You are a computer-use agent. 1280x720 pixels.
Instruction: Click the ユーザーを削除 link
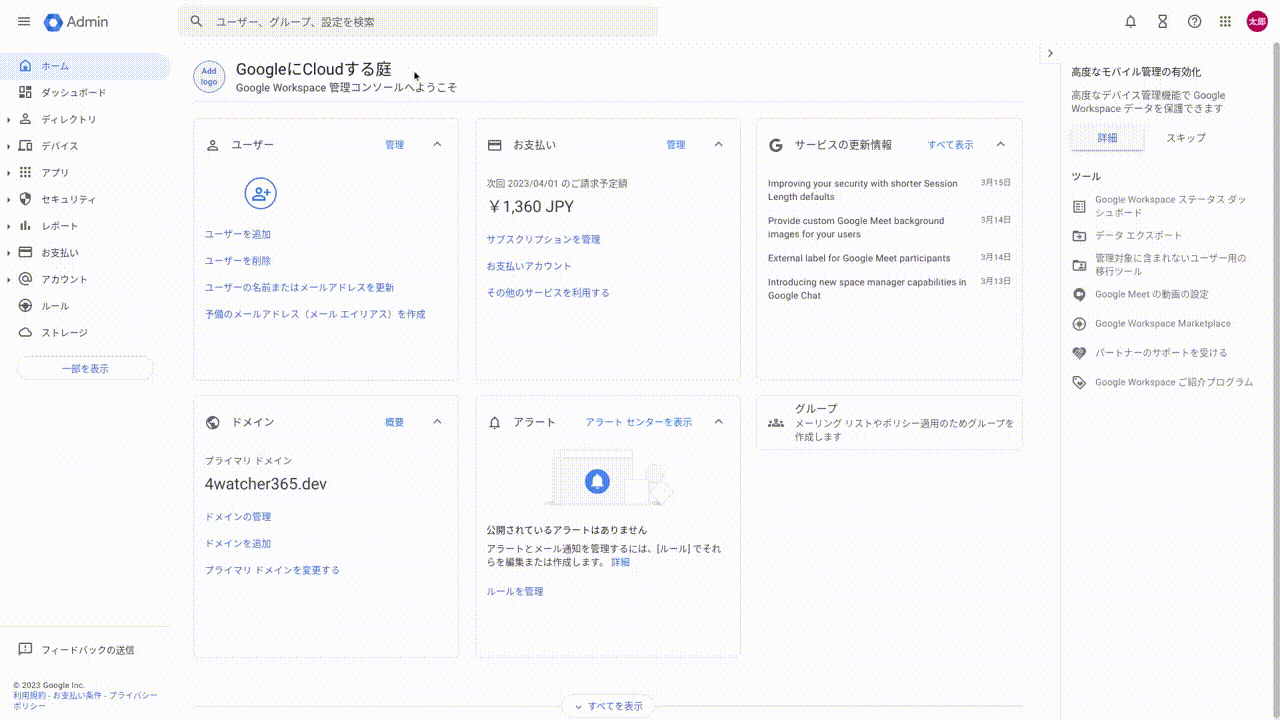(238, 261)
